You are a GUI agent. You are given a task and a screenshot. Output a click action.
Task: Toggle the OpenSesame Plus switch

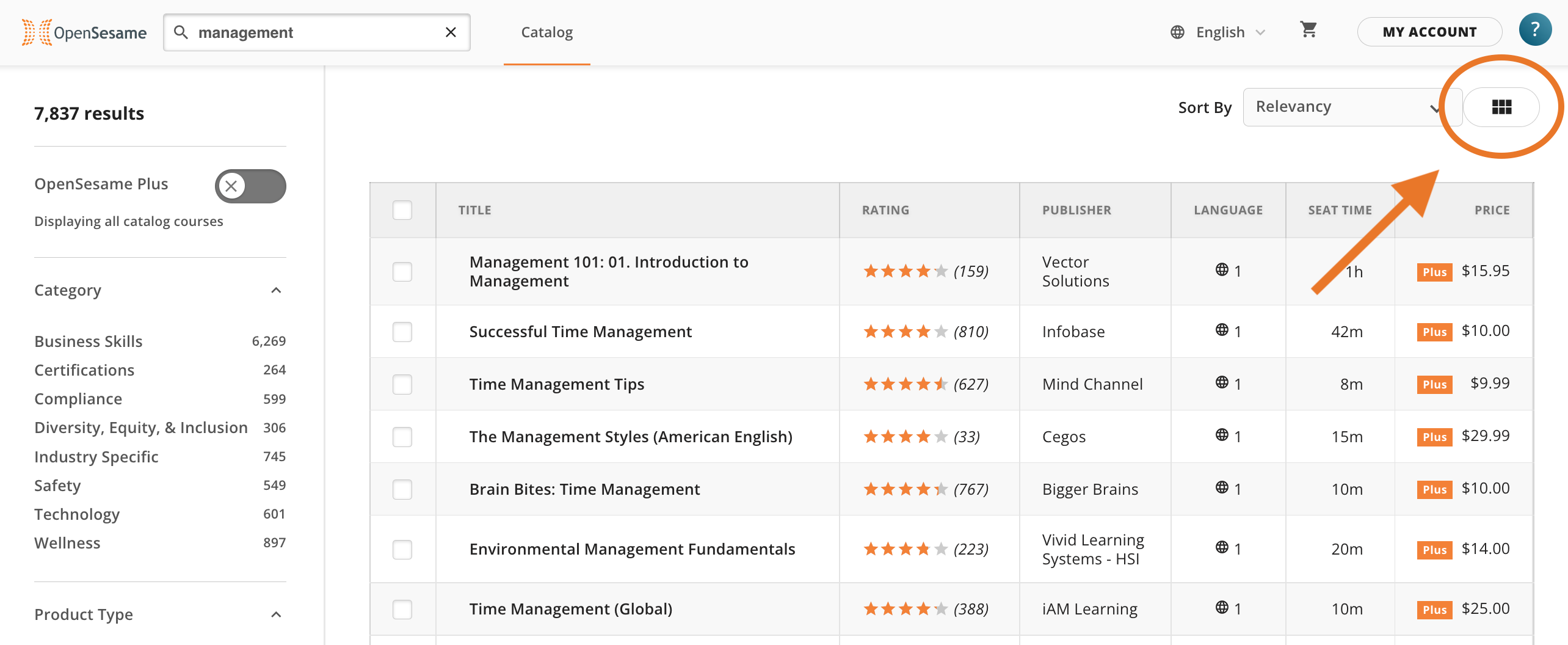250,186
